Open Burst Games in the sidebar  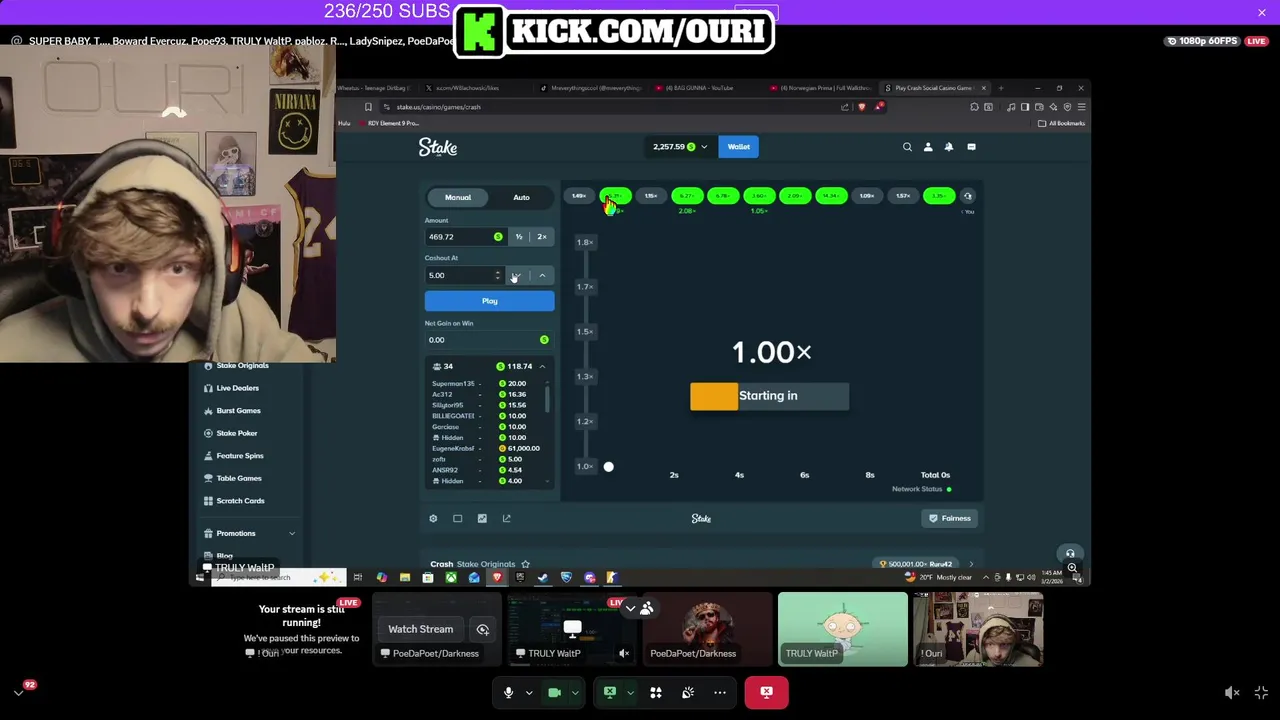pyautogui.click(x=238, y=411)
